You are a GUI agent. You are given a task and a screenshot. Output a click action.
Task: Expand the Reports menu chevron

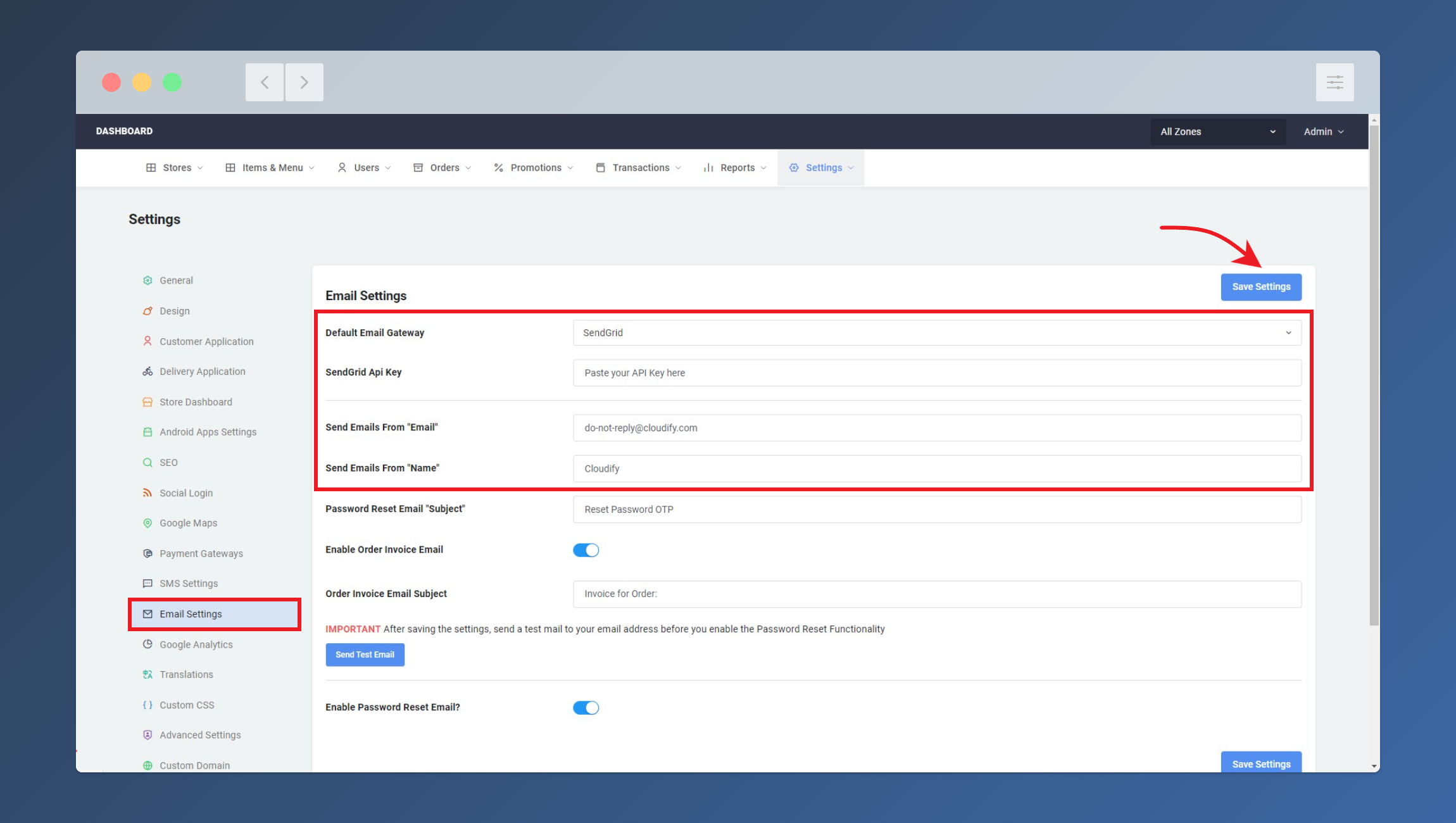point(763,168)
